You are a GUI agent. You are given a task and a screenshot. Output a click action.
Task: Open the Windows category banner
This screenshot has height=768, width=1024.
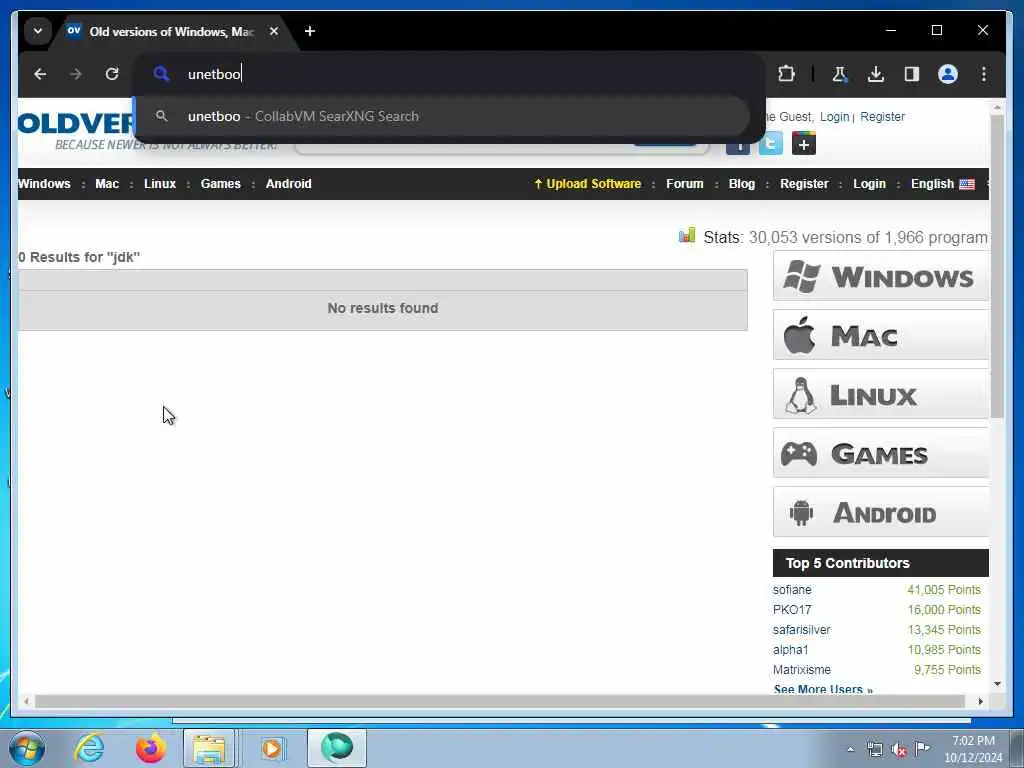tap(880, 276)
